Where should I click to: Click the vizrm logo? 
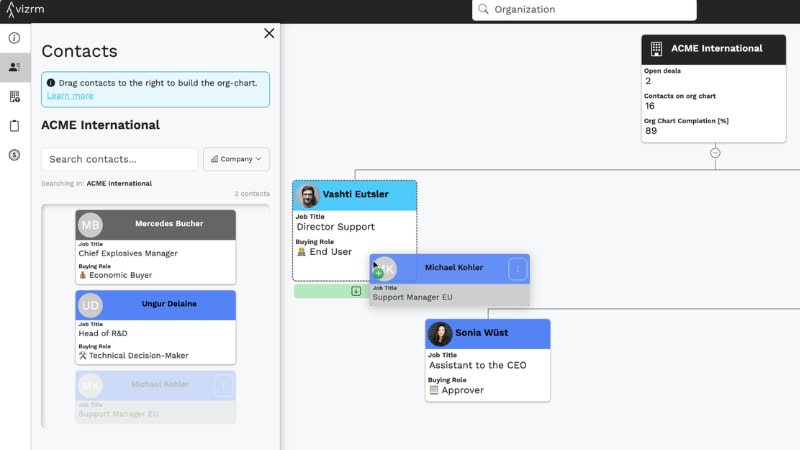tap(26, 9)
